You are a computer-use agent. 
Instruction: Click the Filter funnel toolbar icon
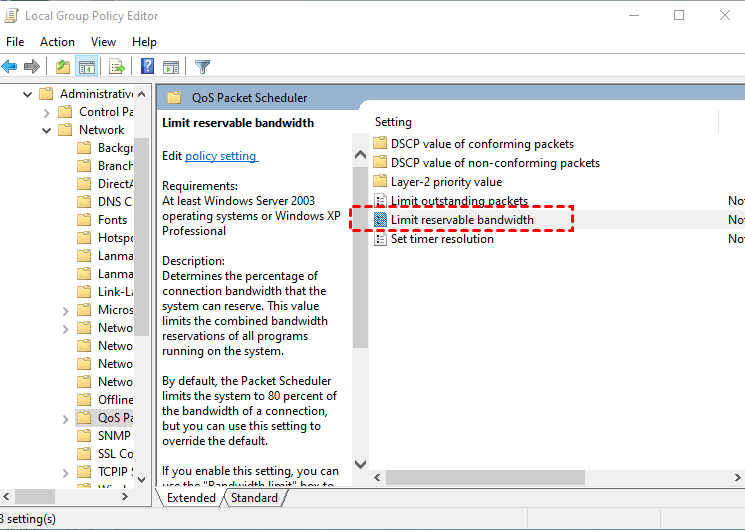point(202,67)
